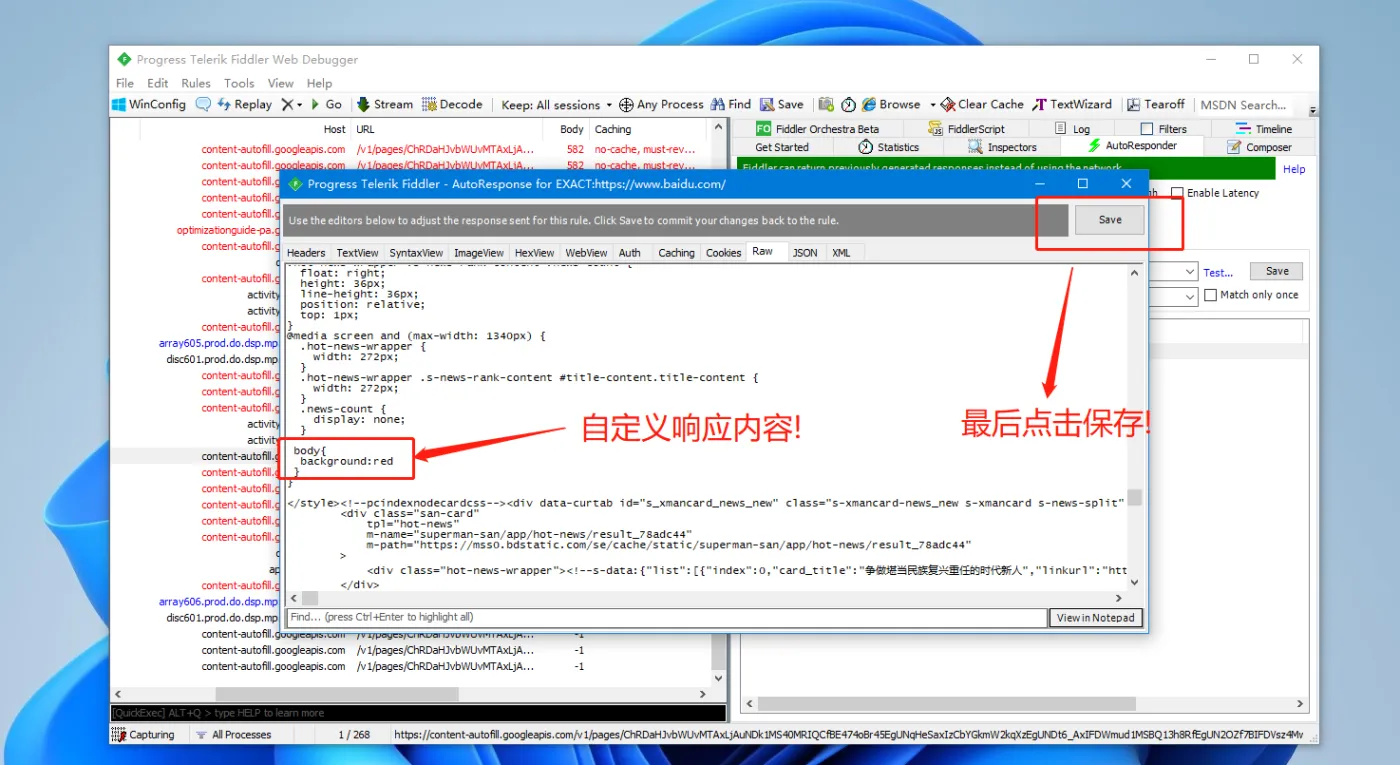This screenshot has height=765, width=1400.
Task: Click the stopwatch timer toolbar icon
Action: click(848, 104)
